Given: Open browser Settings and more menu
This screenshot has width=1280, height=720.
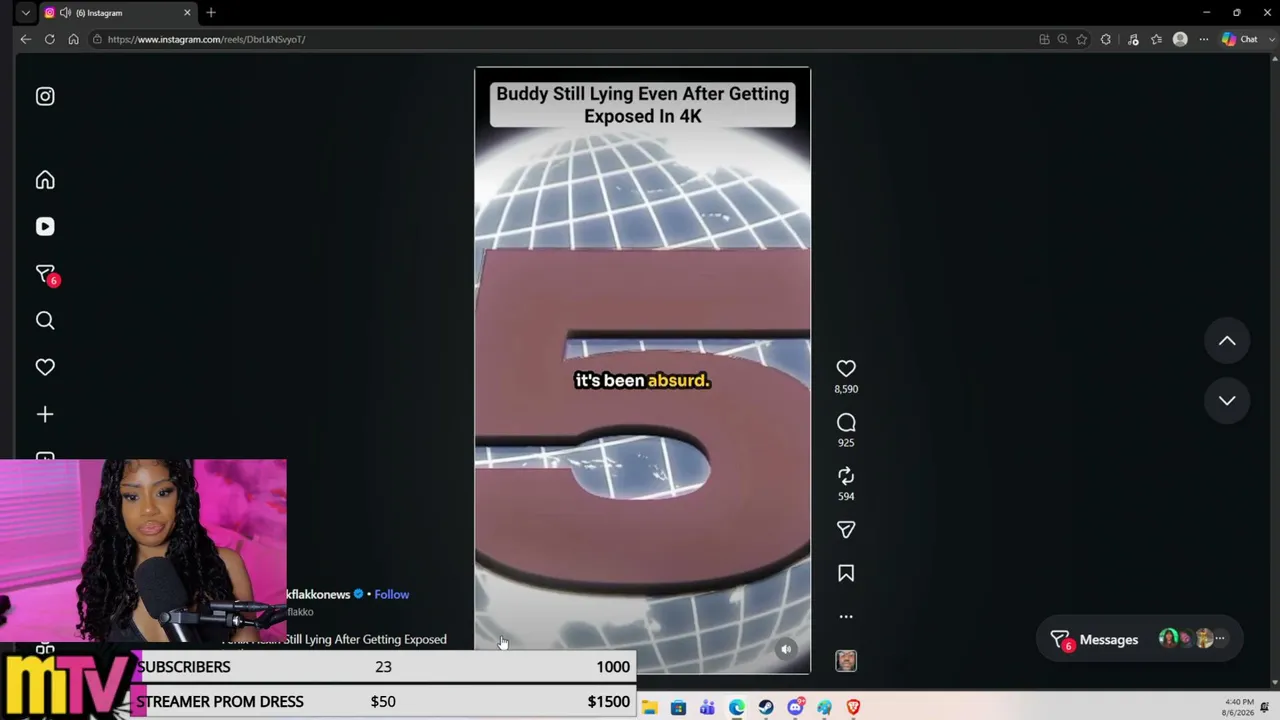Looking at the screenshot, I should 1204,39.
